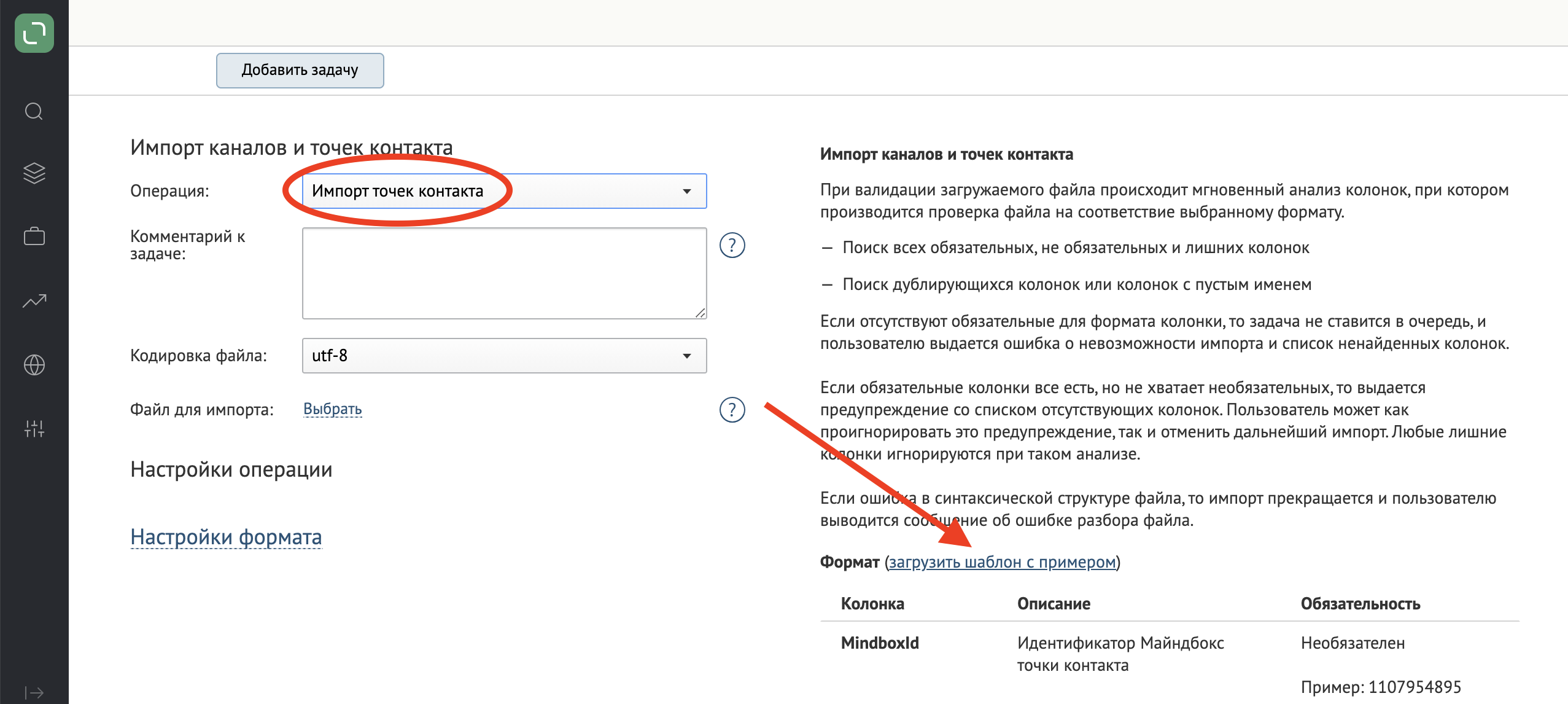
Task: Click the загрузить шаблон с примером link
Action: (1002, 562)
